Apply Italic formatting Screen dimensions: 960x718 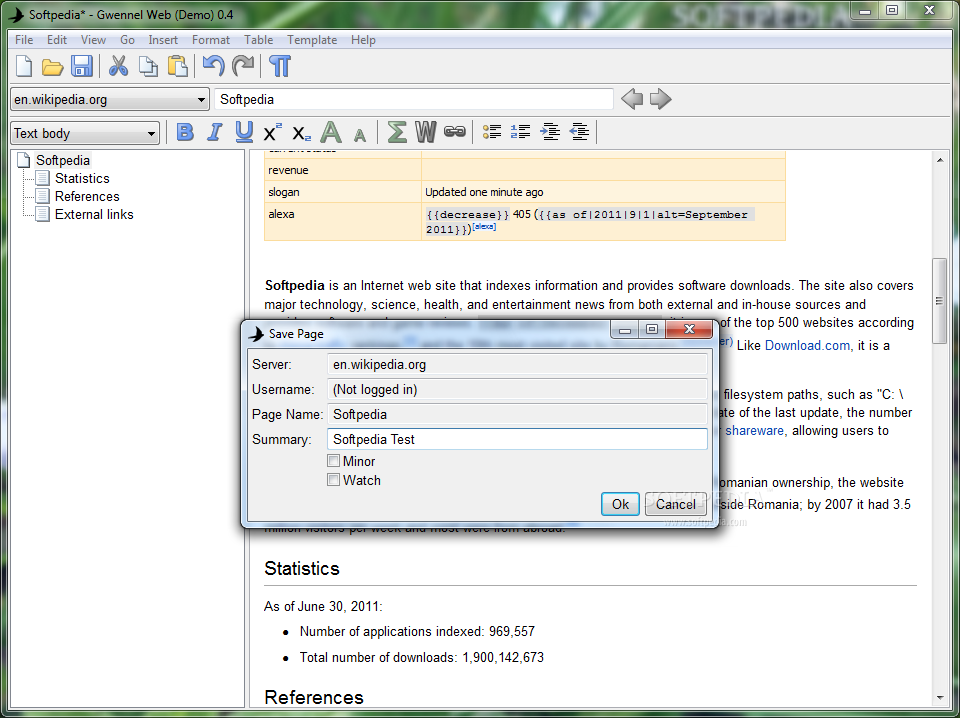point(214,132)
